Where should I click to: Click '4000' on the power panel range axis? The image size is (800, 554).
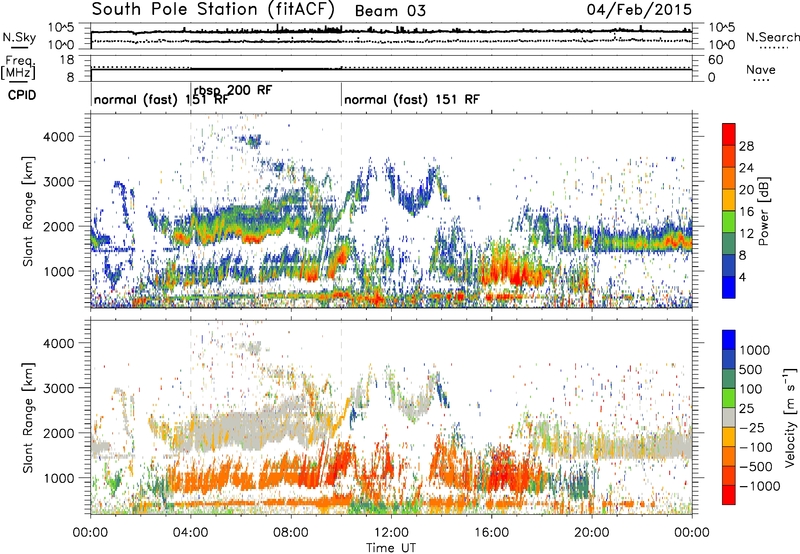tap(58, 137)
